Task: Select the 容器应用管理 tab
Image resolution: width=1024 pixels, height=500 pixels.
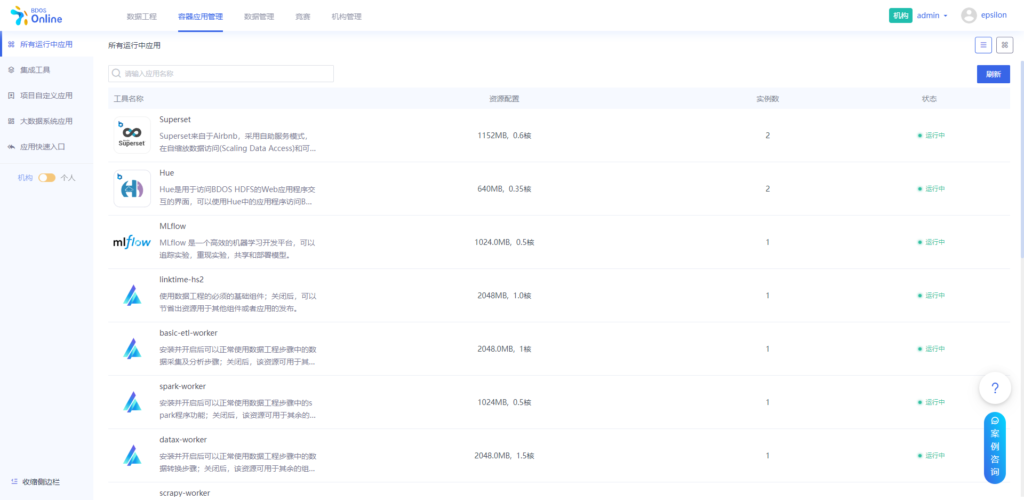Action: click(x=200, y=17)
